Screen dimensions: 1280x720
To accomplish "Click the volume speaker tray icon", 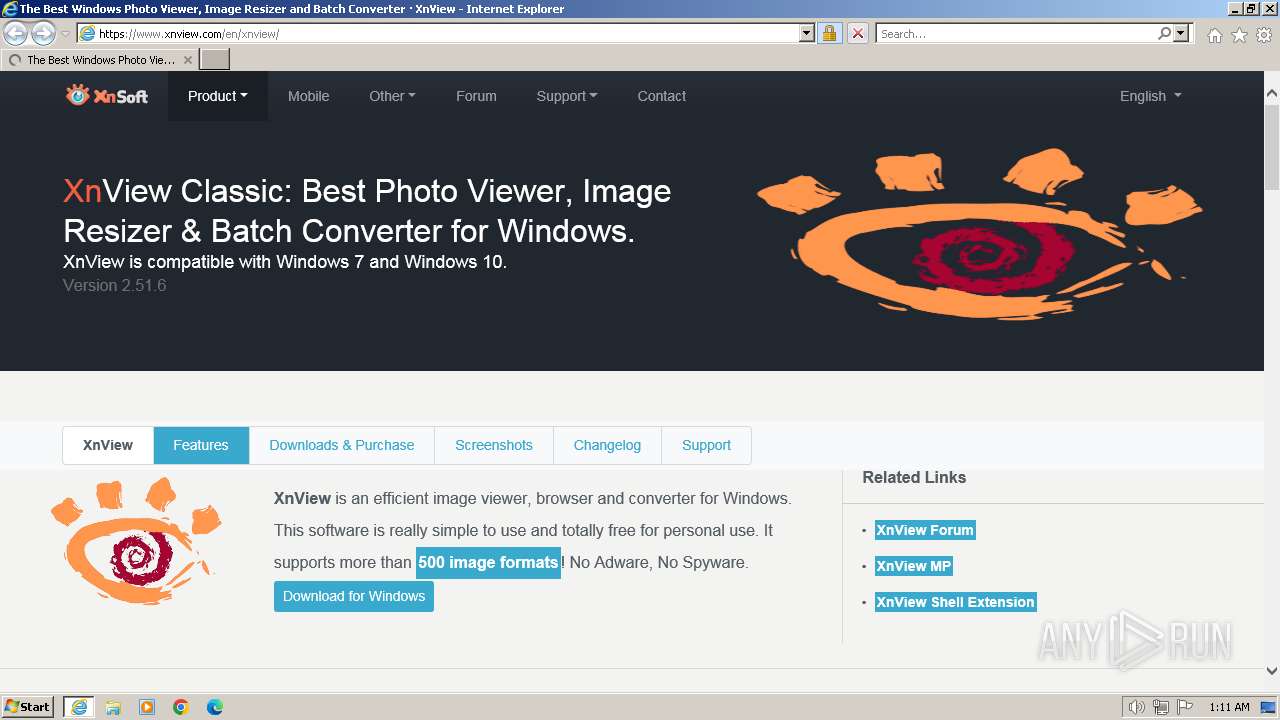I will point(1136,707).
